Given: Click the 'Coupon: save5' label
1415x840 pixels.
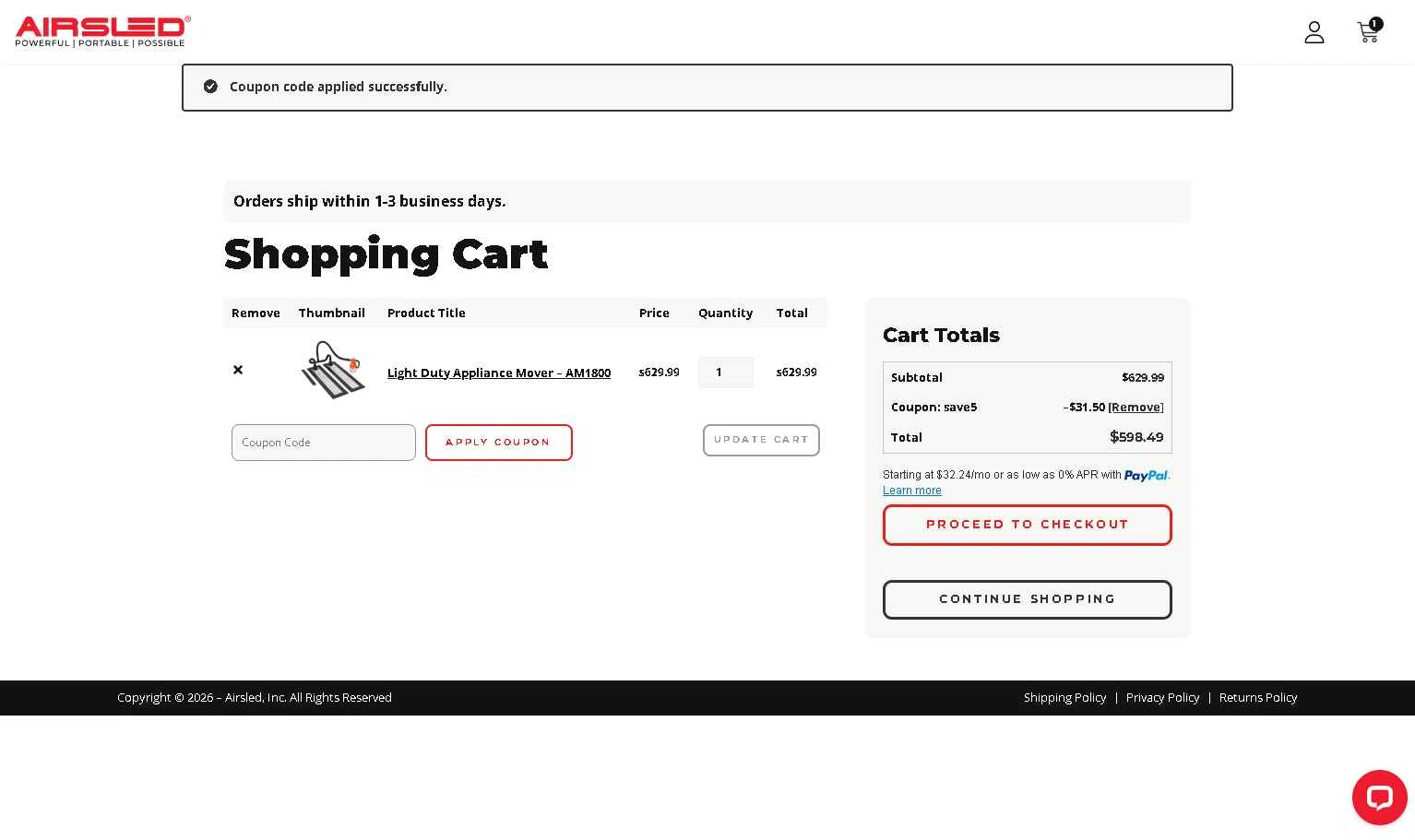Looking at the screenshot, I should coord(933,407).
